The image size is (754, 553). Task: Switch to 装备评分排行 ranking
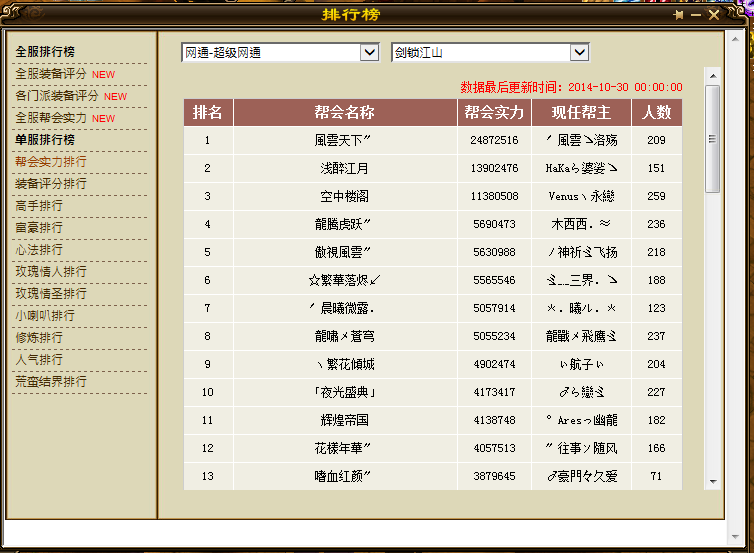pos(51,184)
